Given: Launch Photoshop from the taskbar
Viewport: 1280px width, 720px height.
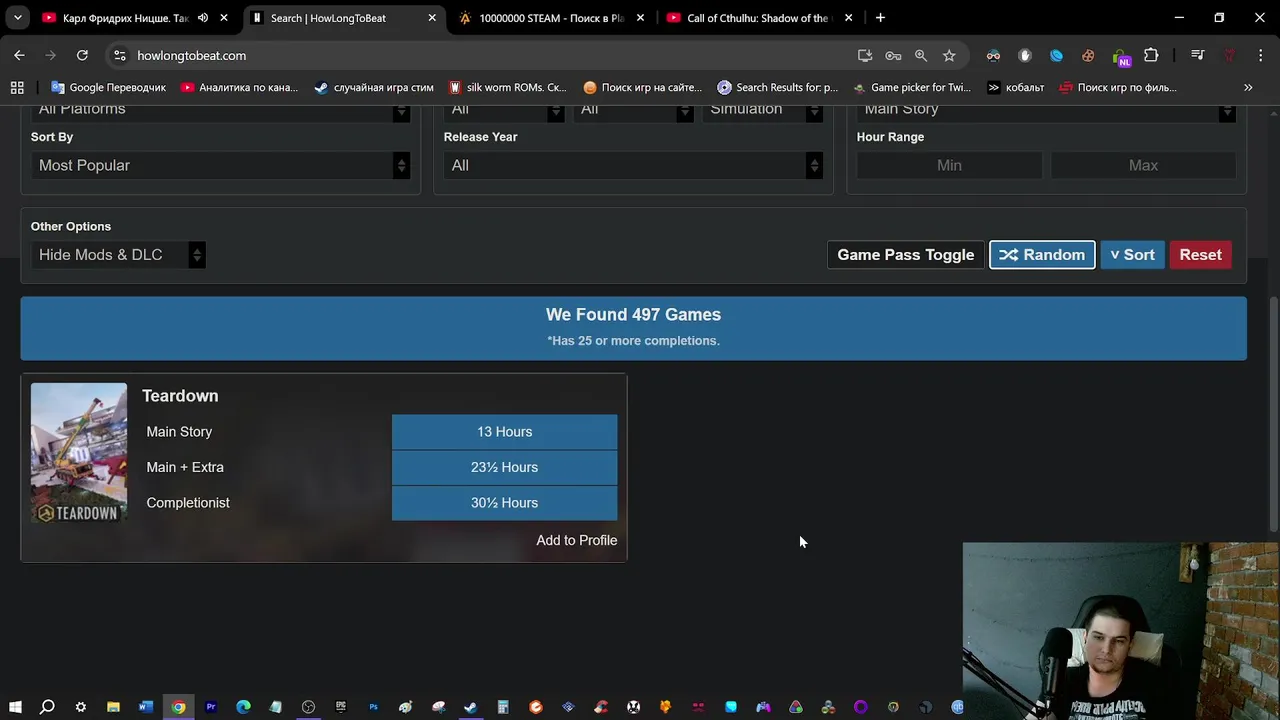Looking at the screenshot, I should coord(373,707).
